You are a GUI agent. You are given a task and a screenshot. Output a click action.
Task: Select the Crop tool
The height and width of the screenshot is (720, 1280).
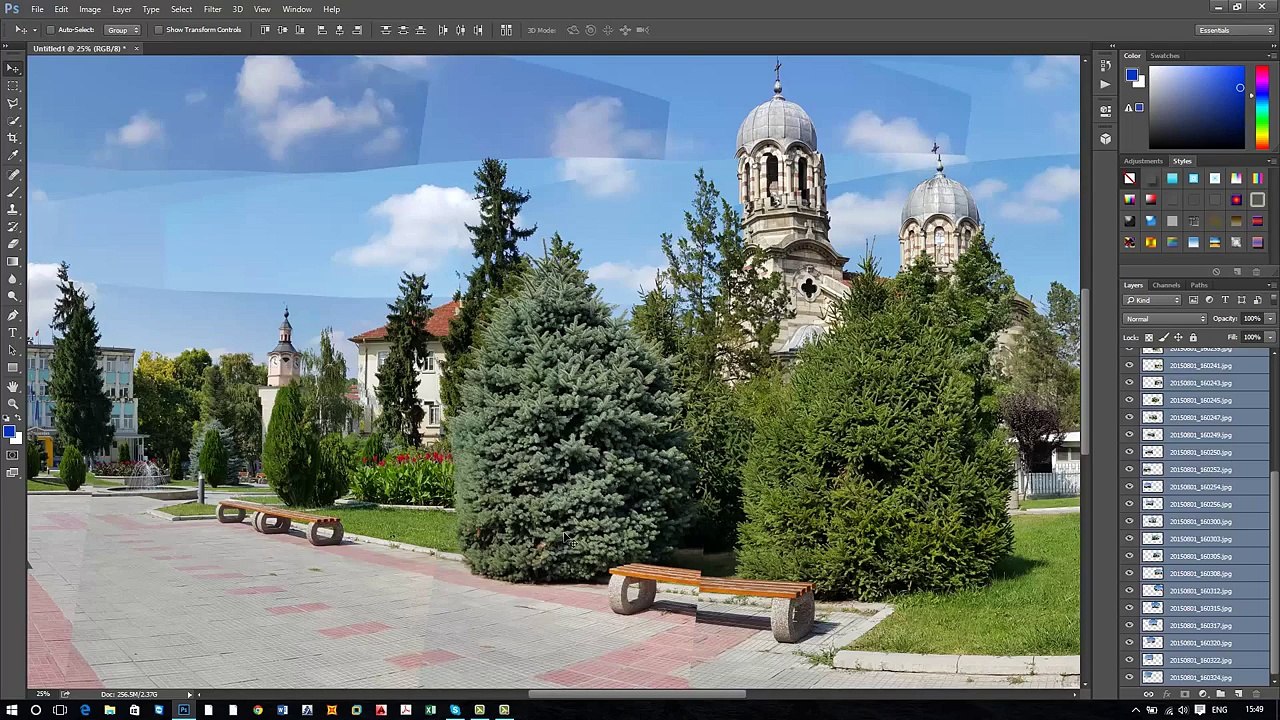[13, 138]
